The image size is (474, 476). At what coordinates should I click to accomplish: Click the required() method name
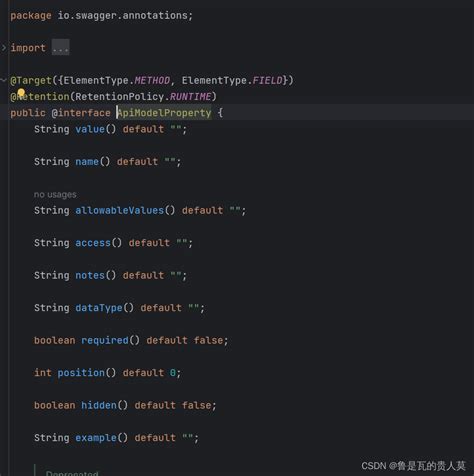coord(105,340)
